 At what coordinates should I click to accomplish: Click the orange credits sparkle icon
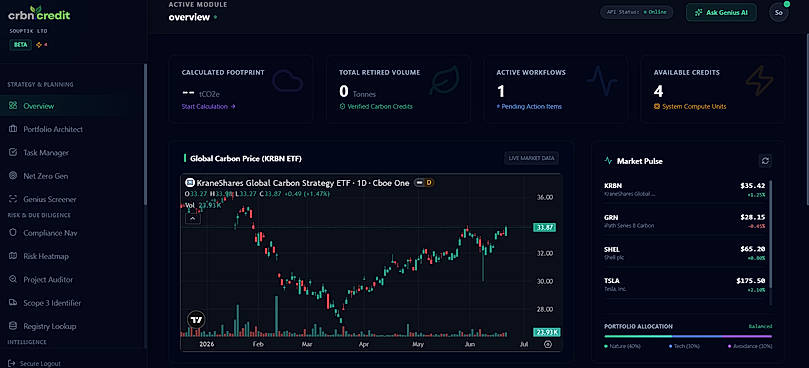(x=39, y=45)
